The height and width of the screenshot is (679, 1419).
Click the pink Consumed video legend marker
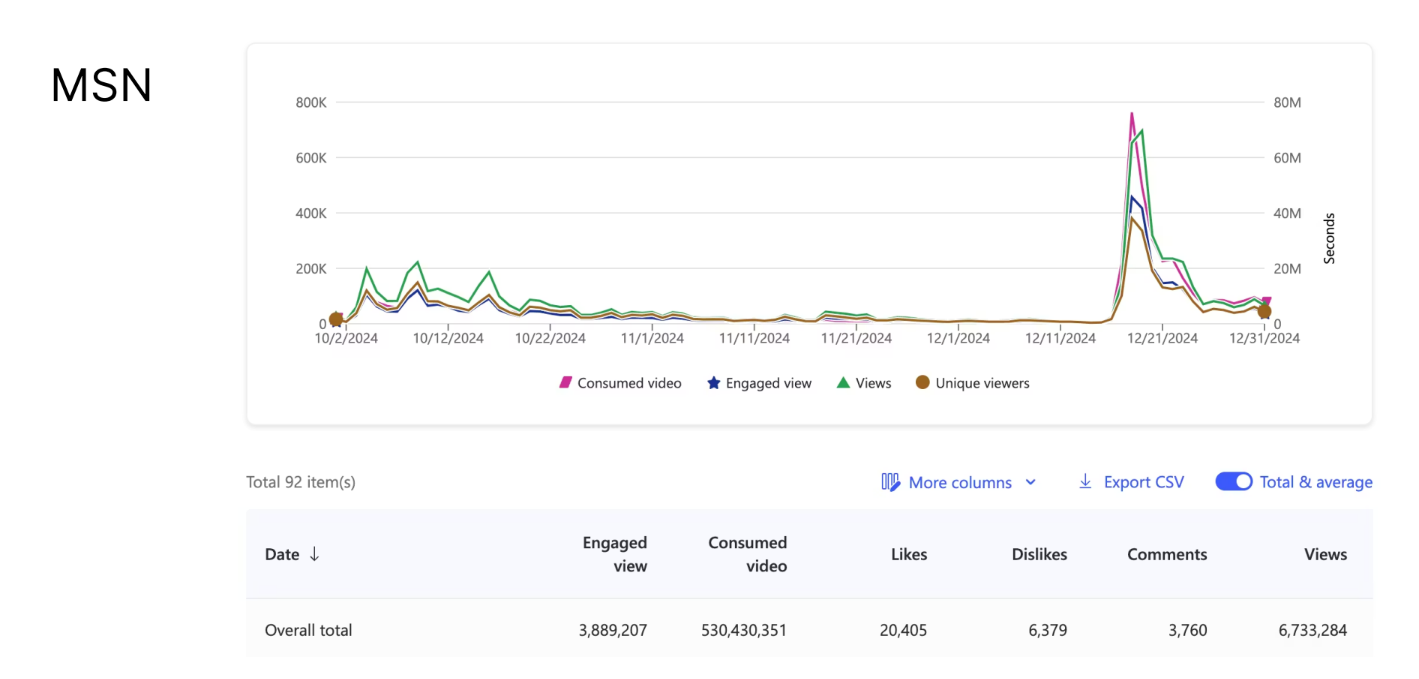click(x=565, y=383)
